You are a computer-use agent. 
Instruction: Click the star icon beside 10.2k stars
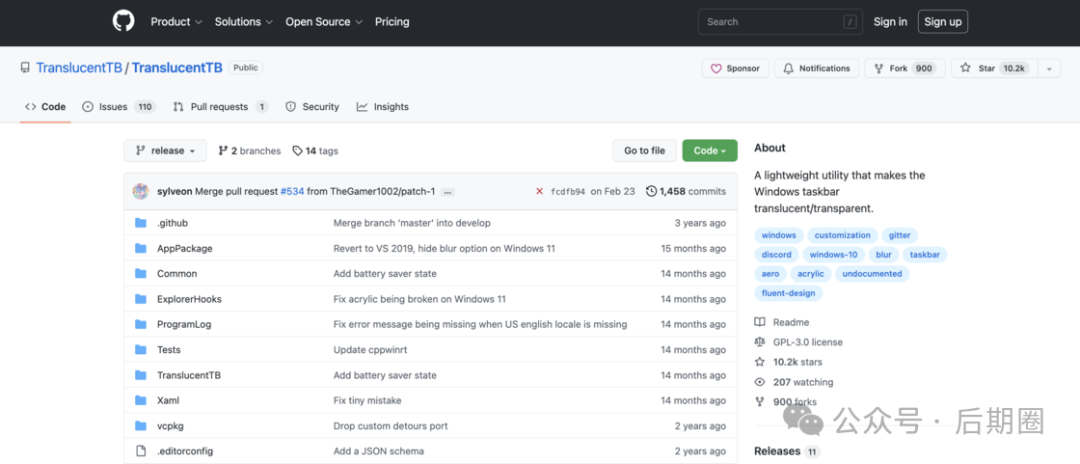pos(760,362)
